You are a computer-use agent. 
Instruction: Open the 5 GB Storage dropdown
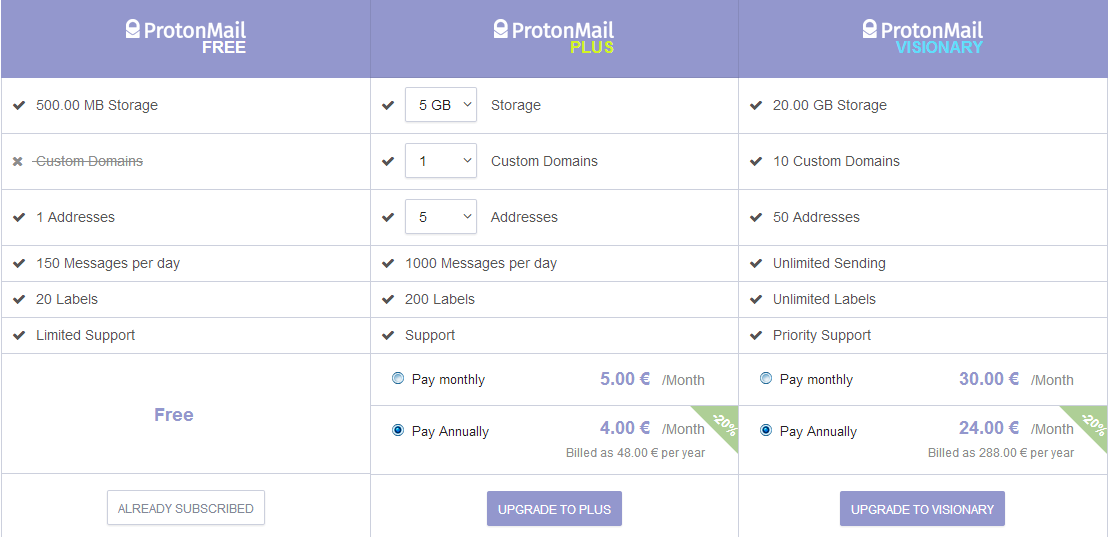(x=441, y=105)
